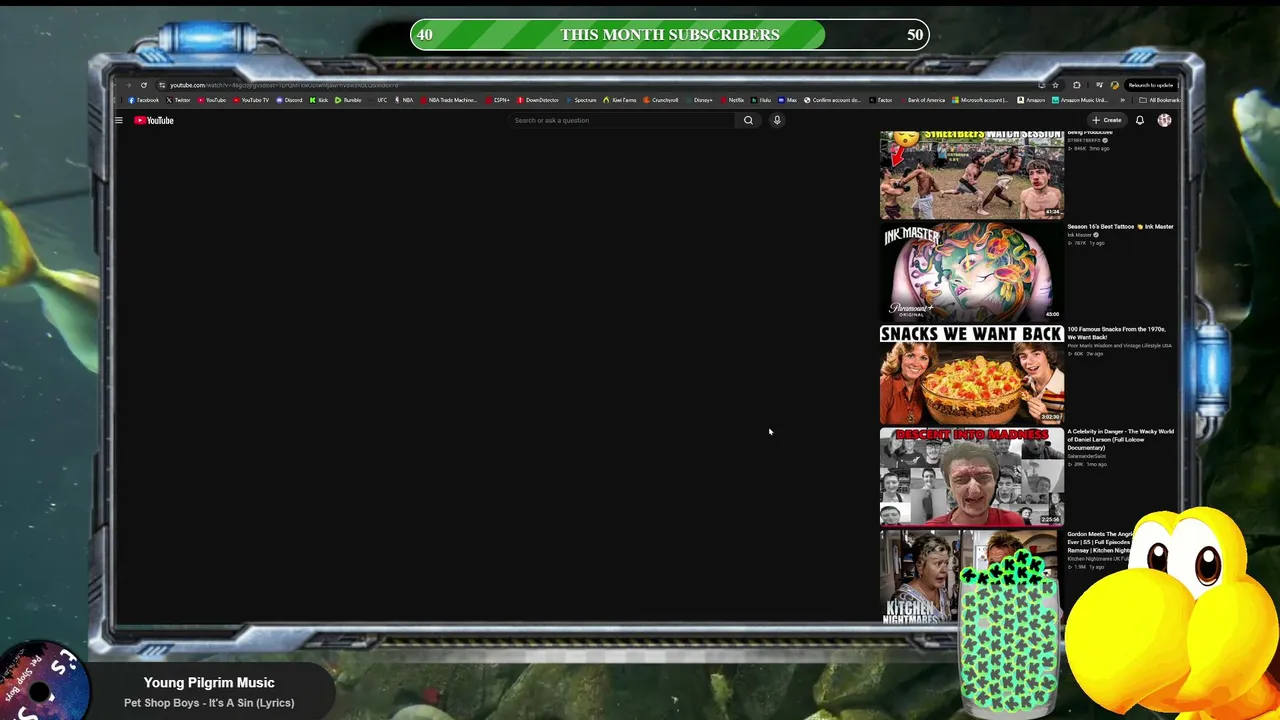The image size is (1280, 720).
Task: Open the Confirm account bookmark
Action: 832,100
